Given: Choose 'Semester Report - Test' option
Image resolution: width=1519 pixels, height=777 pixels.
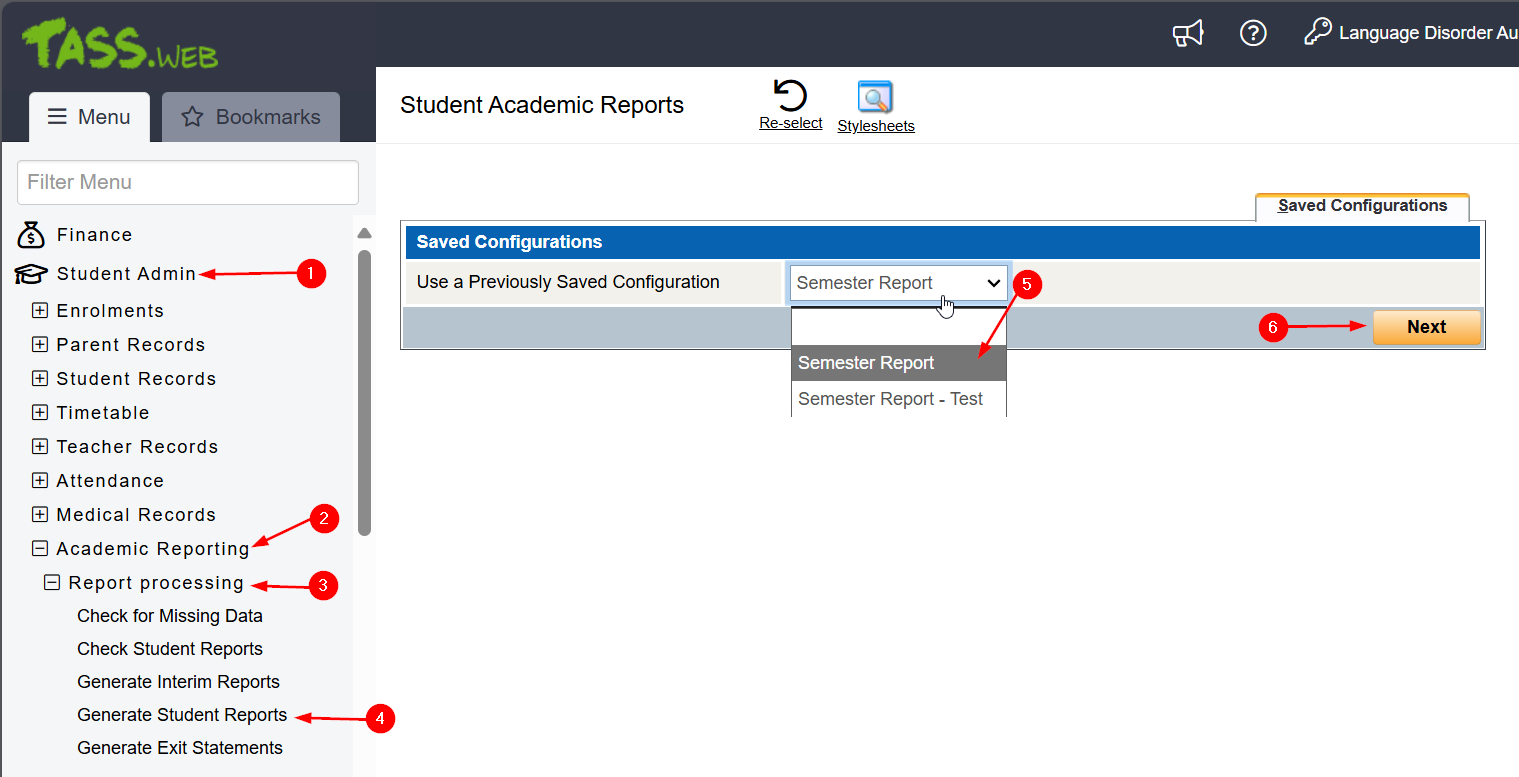Looking at the screenshot, I should click(x=890, y=399).
